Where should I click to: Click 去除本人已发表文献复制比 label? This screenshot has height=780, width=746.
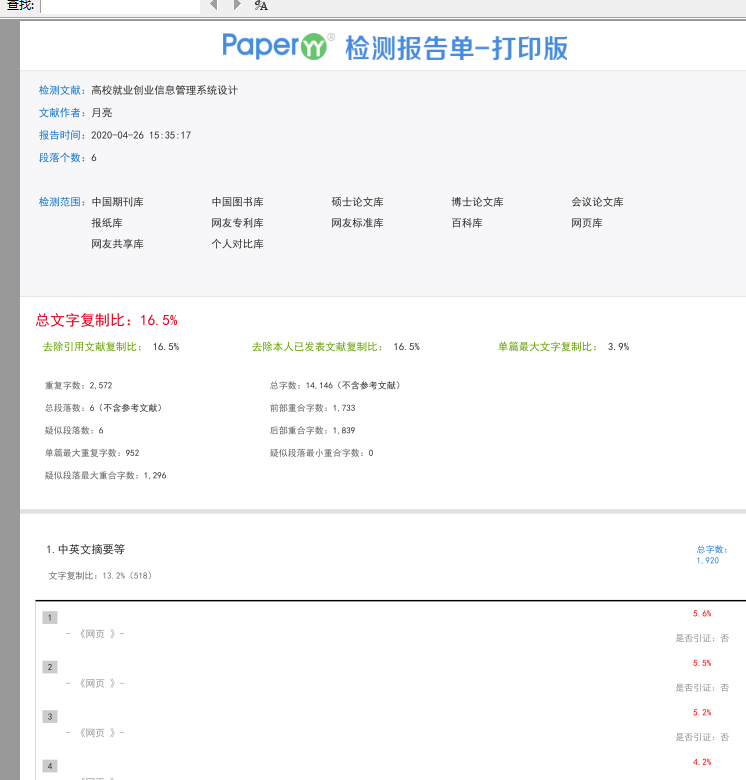[317, 347]
